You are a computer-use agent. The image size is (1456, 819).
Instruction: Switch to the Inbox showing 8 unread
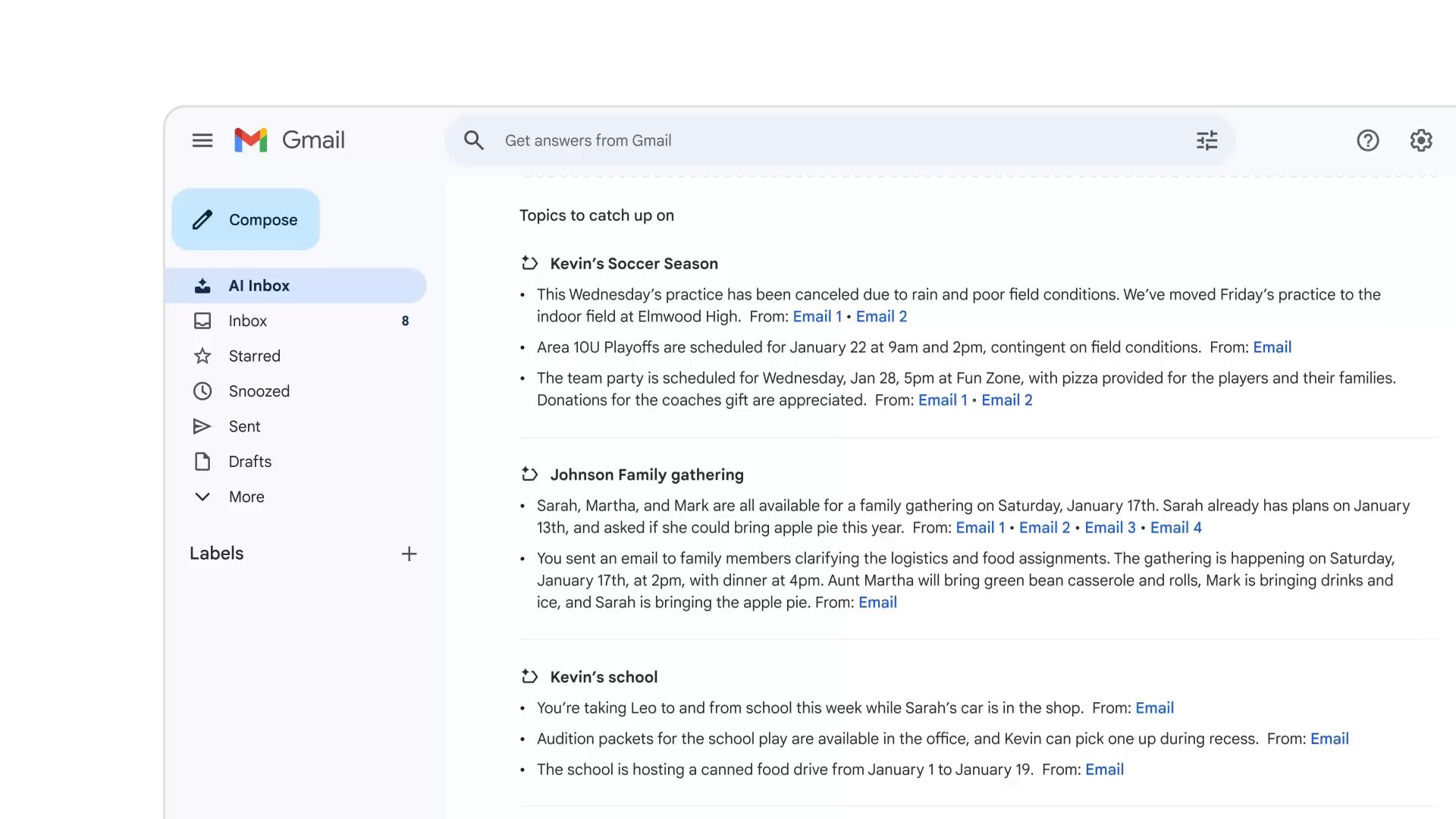pyautogui.click(x=247, y=320)
